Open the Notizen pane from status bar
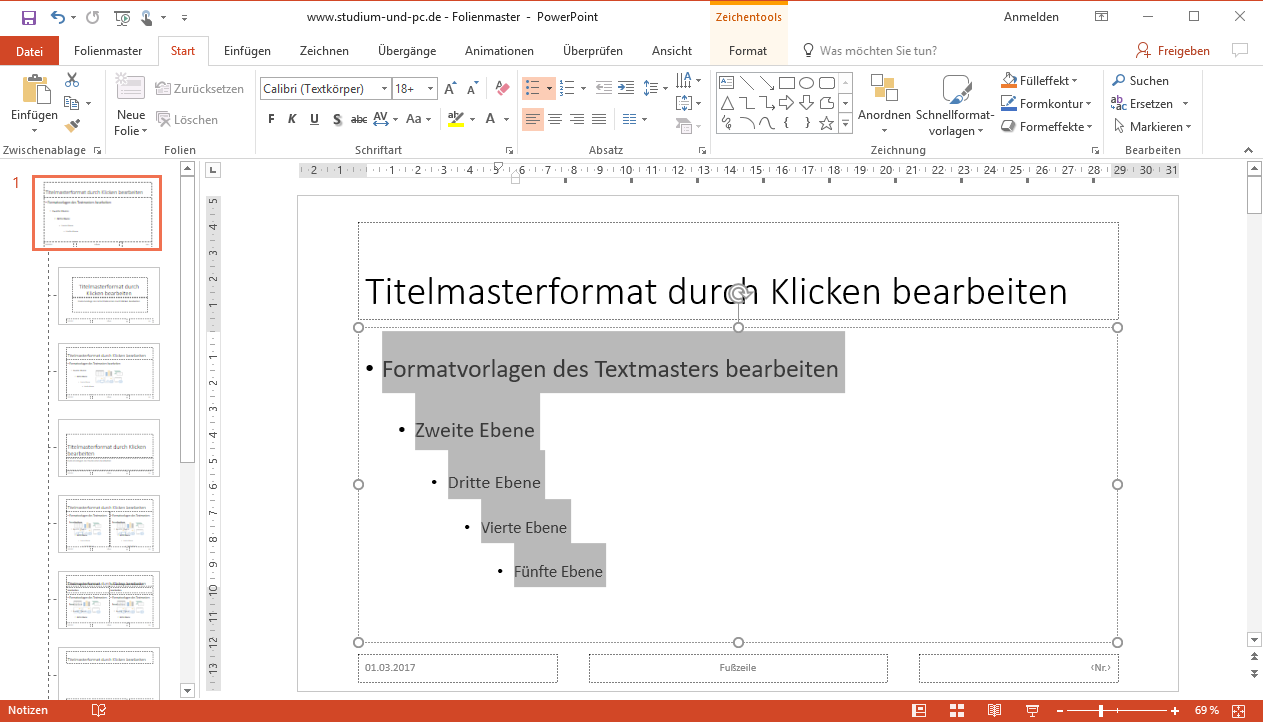The height and width of the screenshot is (722, 1263). click(x=28, y=710)
